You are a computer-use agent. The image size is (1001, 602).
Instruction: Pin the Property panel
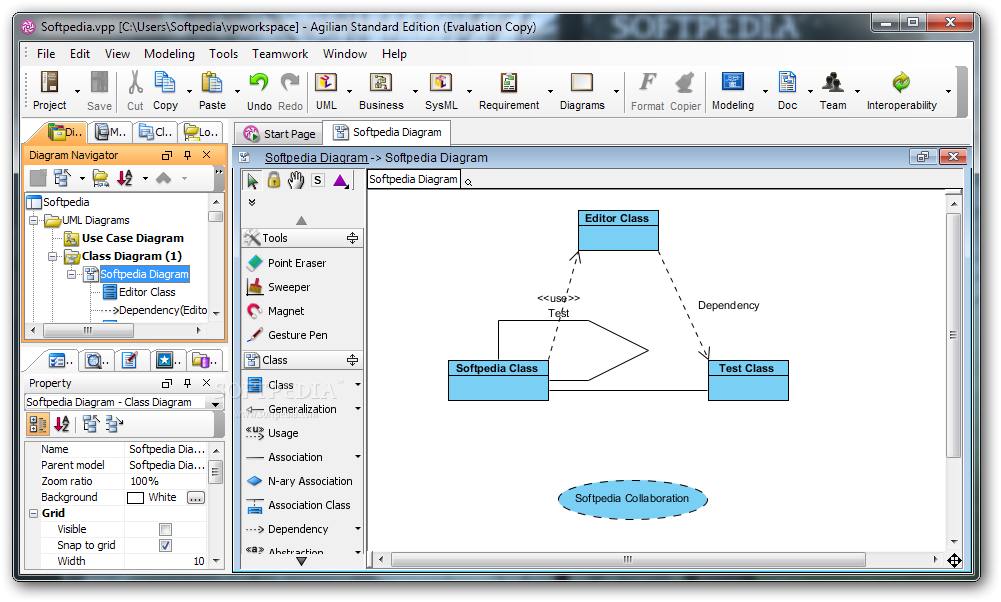click(187, 383)
